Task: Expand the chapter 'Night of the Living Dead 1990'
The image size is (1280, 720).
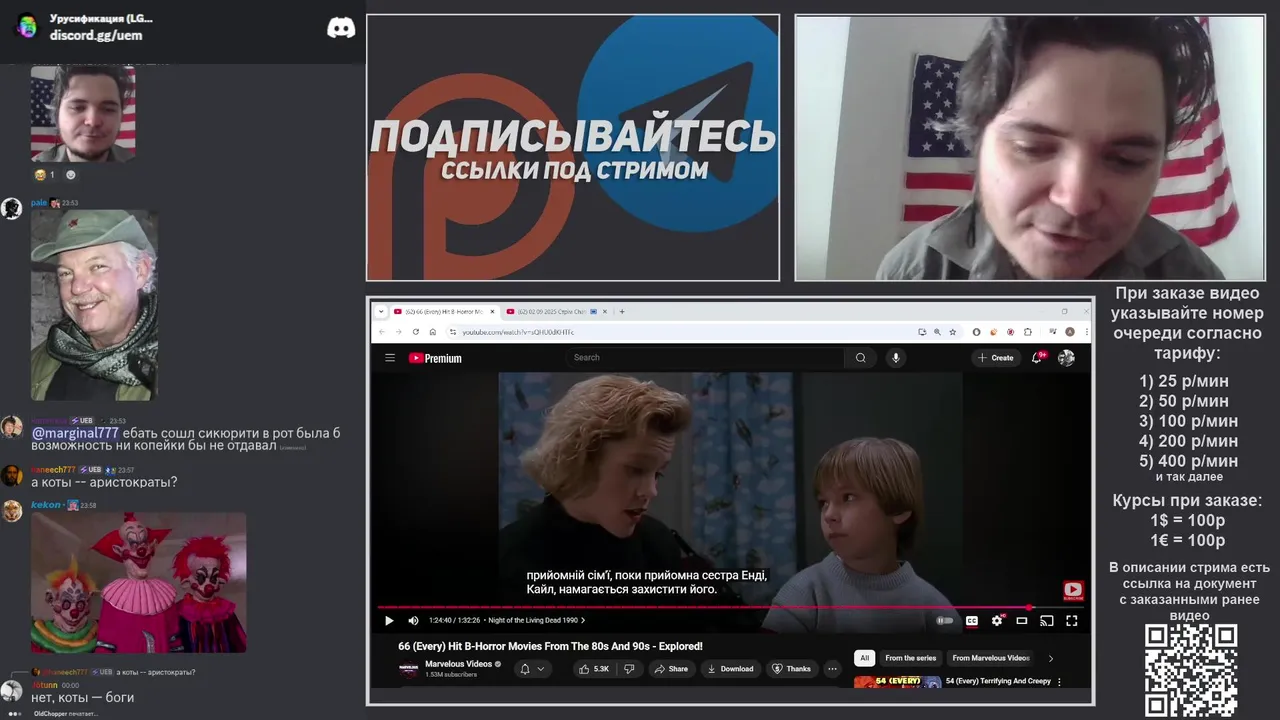Action: click(x=537, y=620)
